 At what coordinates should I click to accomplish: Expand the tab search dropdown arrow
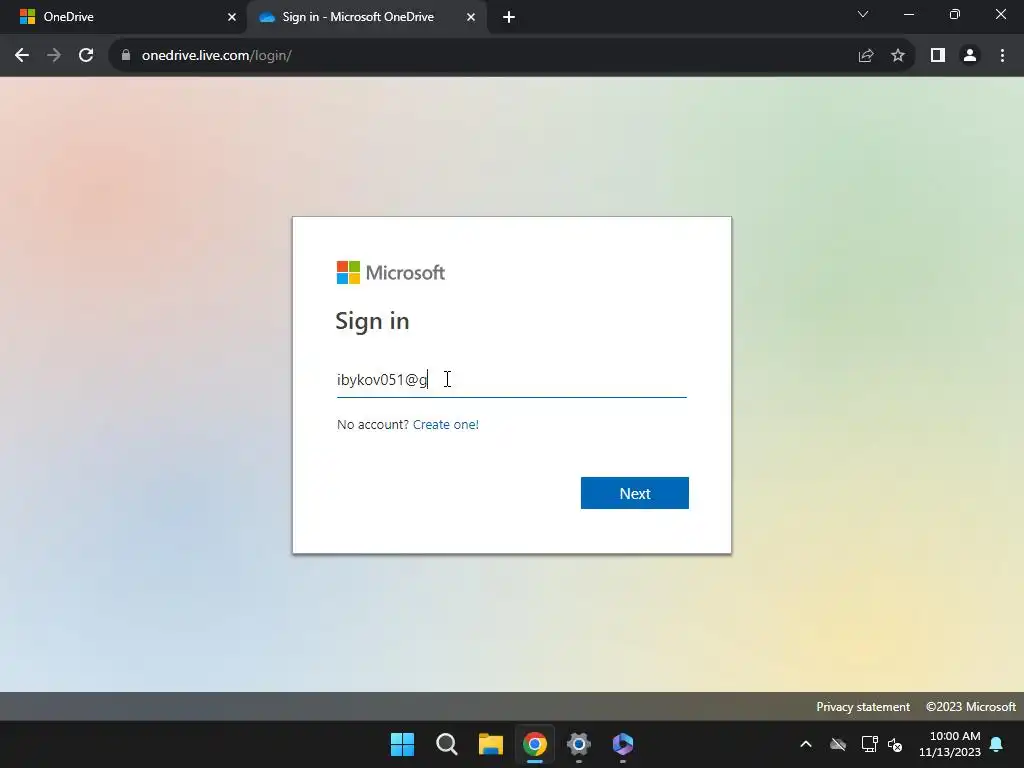tap(863, 14)
